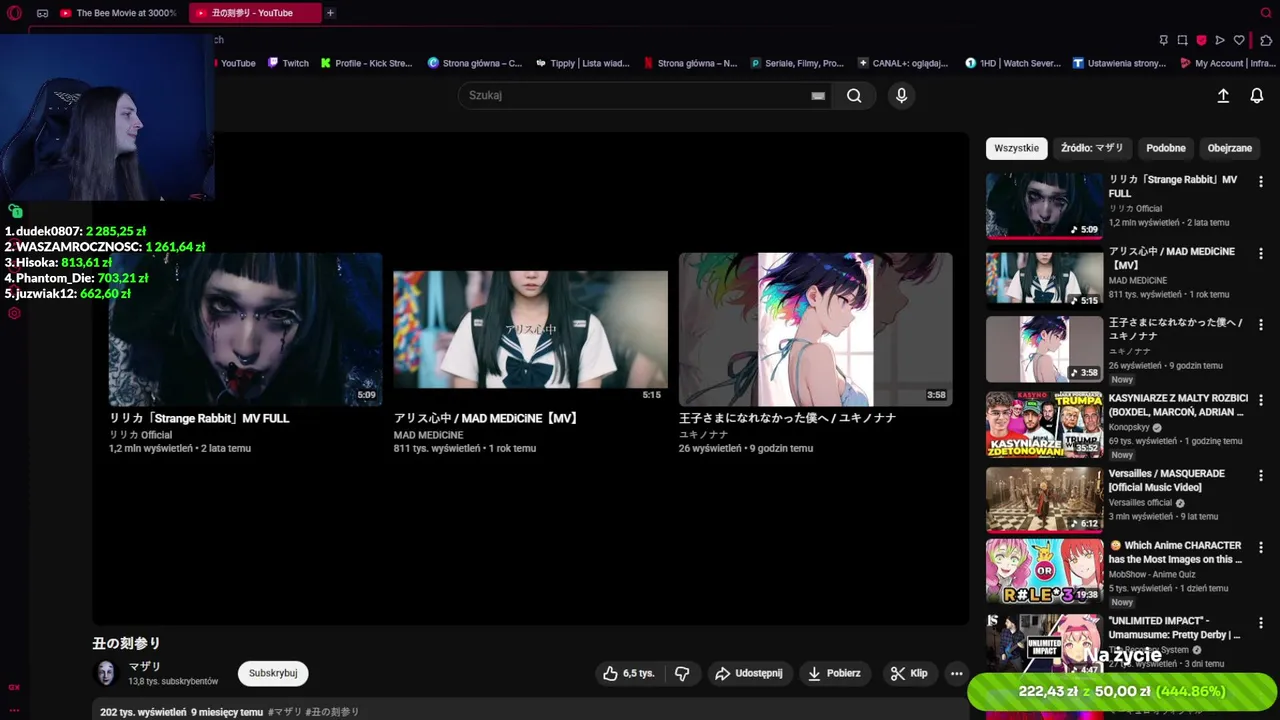Viewport: 1280px width, 720px height.
Task: Open the CANAL+: oglądaj... bookmark
Action: 903,63
